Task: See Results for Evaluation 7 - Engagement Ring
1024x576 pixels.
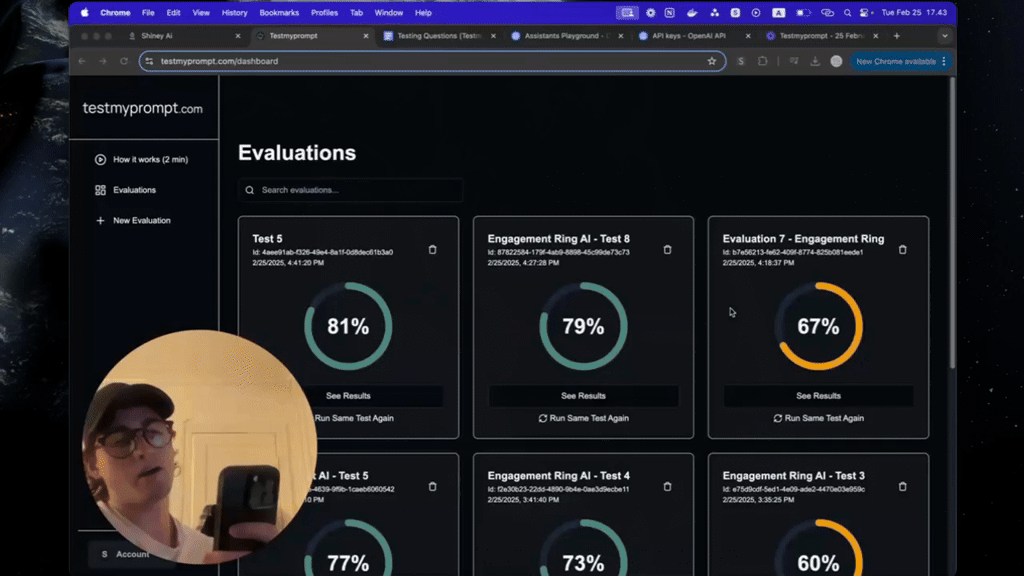Action: click(x=818, y=396)
